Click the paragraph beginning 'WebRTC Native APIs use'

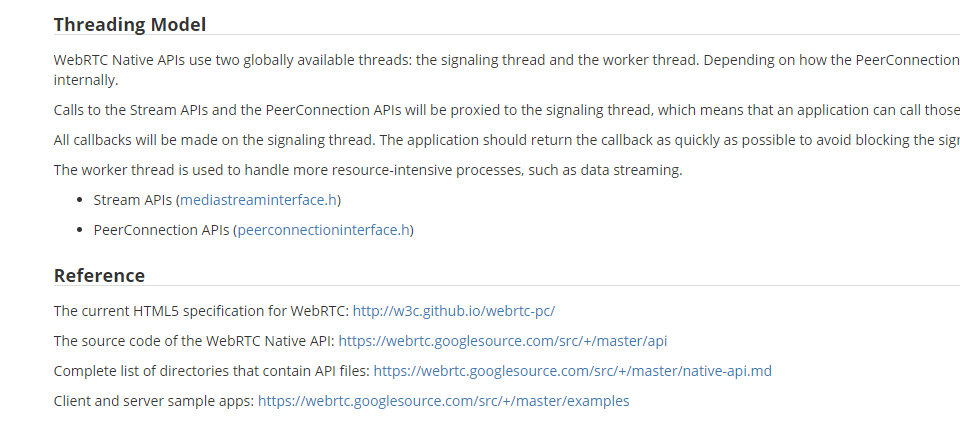[506, 70]
